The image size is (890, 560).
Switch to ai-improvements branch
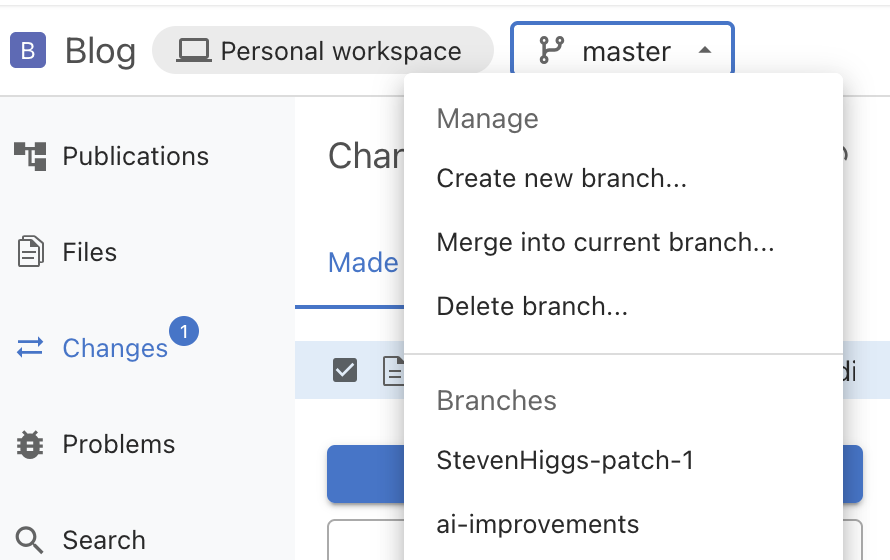(x=538, y=524)
